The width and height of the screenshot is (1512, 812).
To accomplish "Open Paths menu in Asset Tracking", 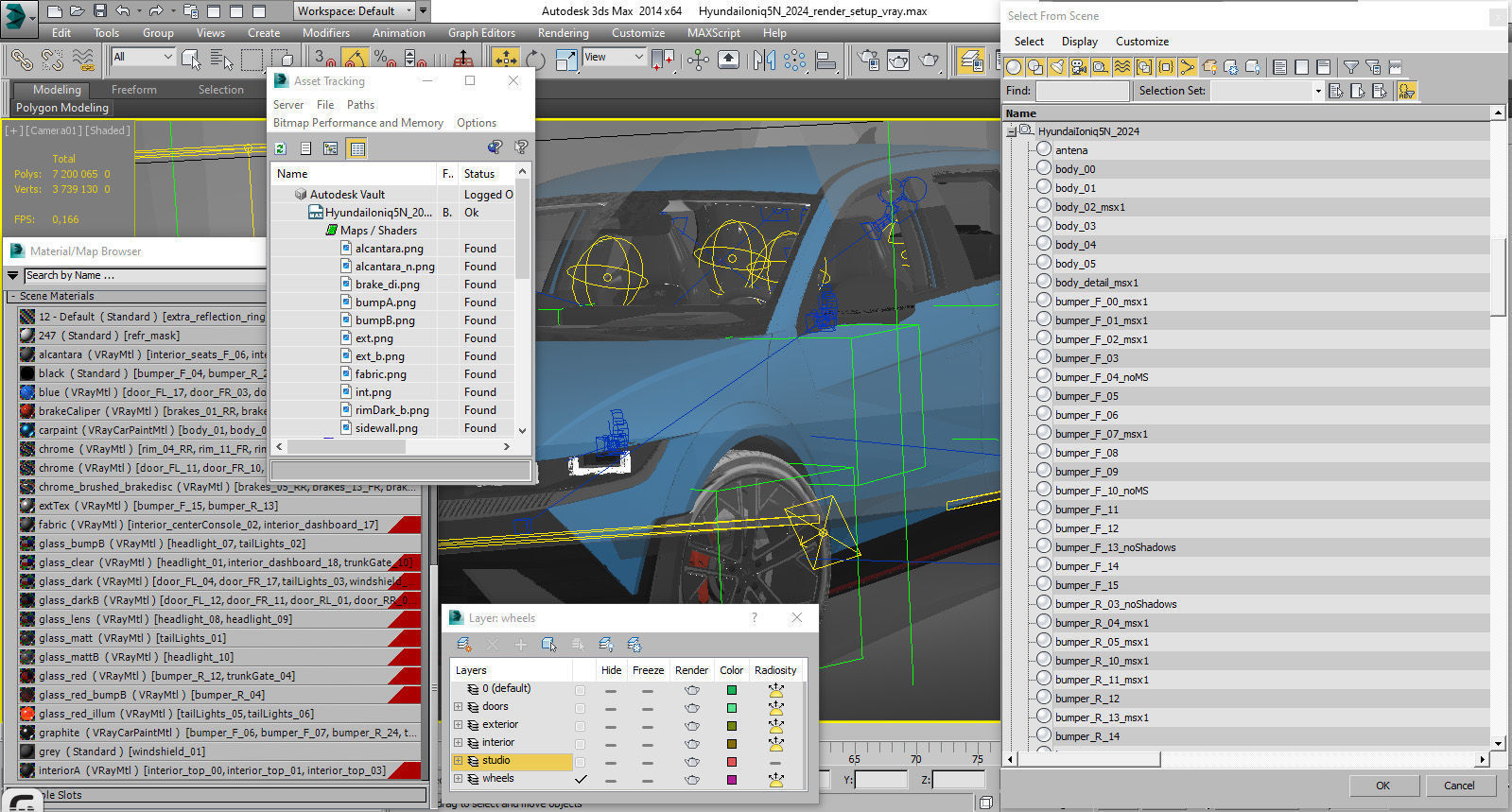I will pos(360,105).
